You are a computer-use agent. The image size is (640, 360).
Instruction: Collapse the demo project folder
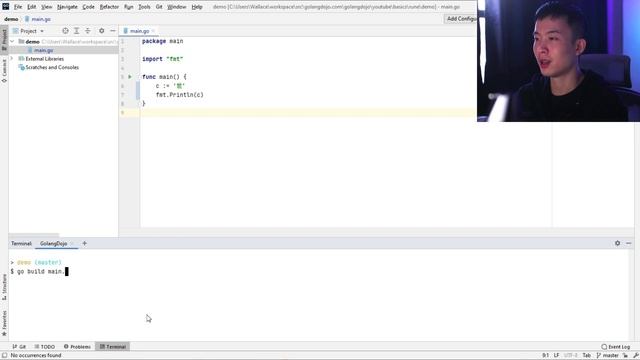click(12, 42)
